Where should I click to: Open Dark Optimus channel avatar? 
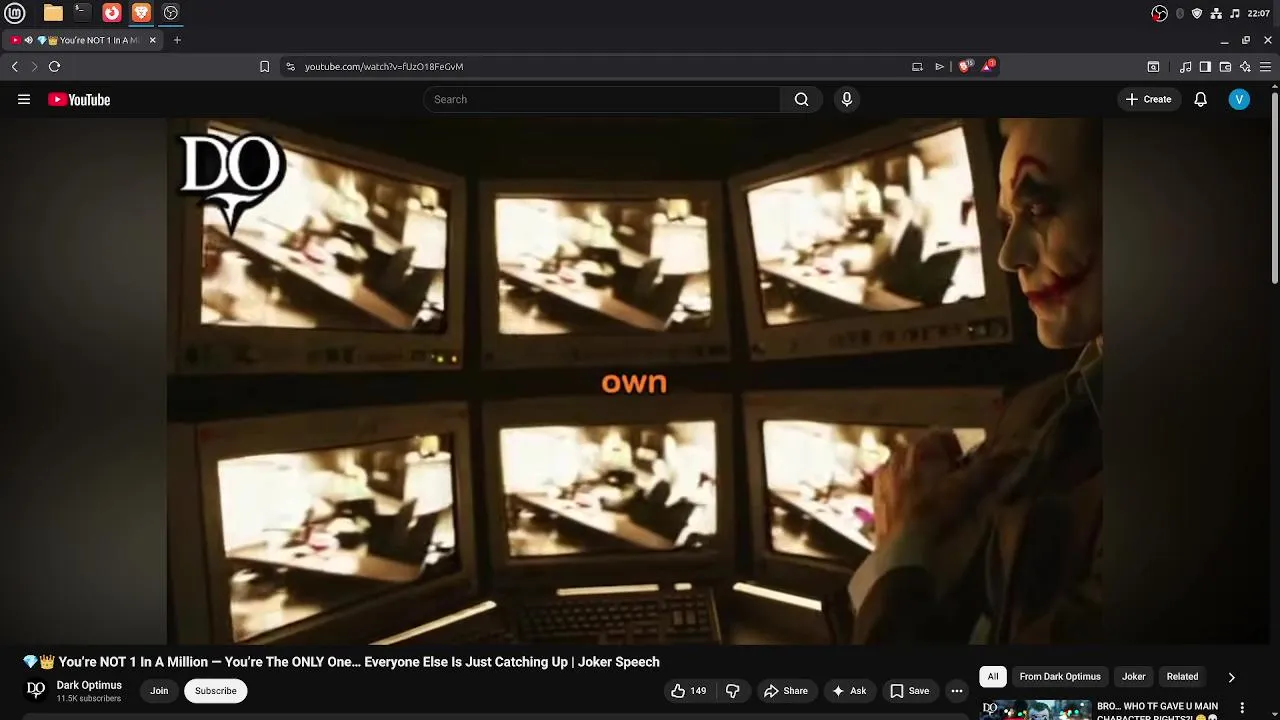click(36, 690)
